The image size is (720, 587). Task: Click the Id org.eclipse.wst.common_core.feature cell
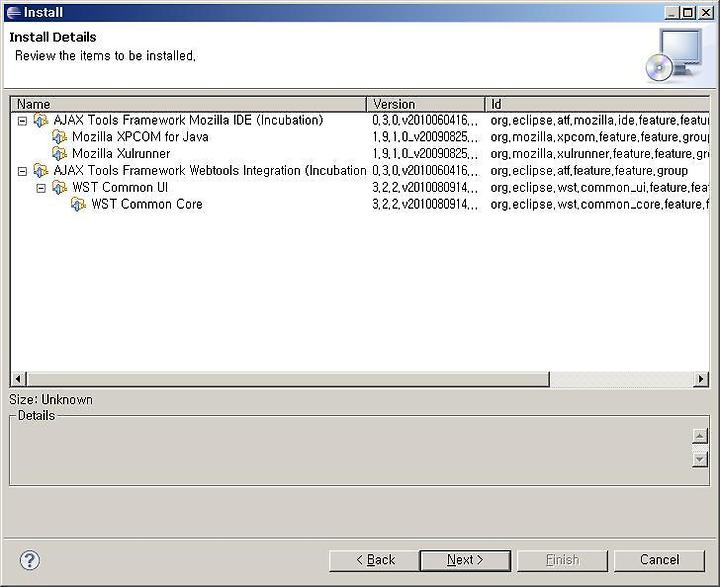[600, 204]
